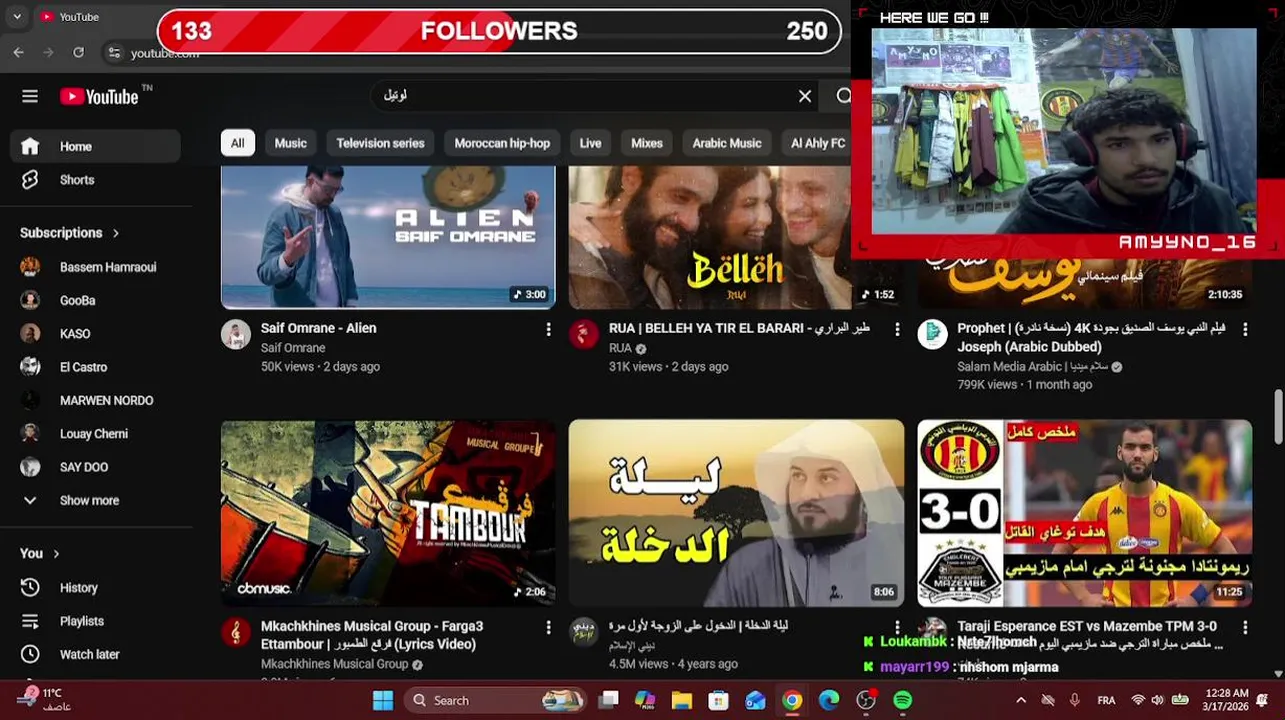Show hidden system tray icons chevron

[x=1021, y=700]
